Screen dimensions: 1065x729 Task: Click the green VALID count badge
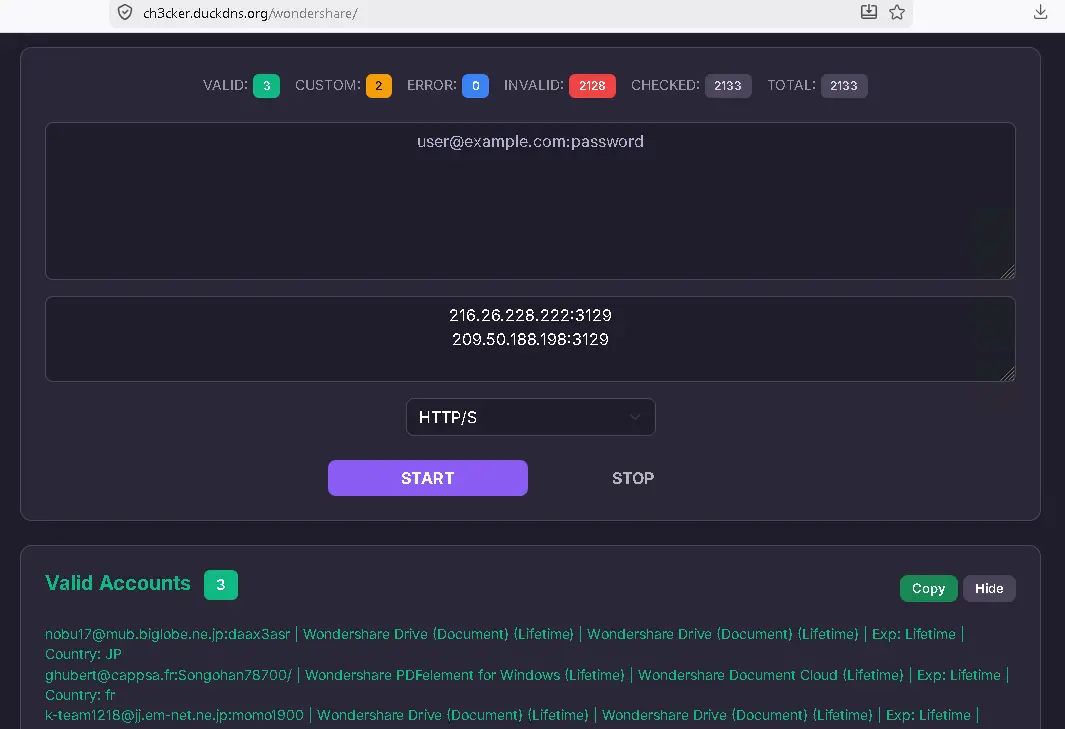pos(266,86)
